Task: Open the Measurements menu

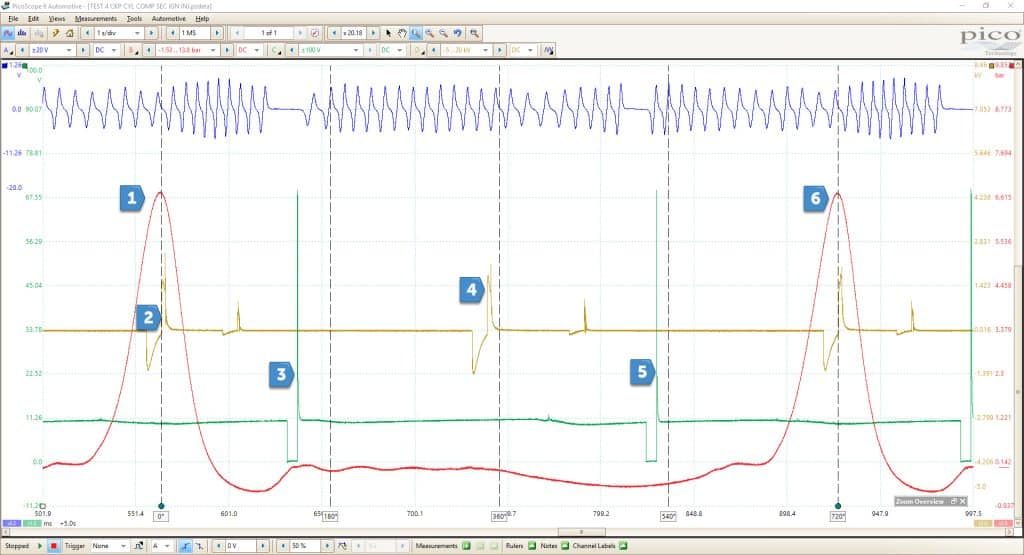Action: (95, 19)
